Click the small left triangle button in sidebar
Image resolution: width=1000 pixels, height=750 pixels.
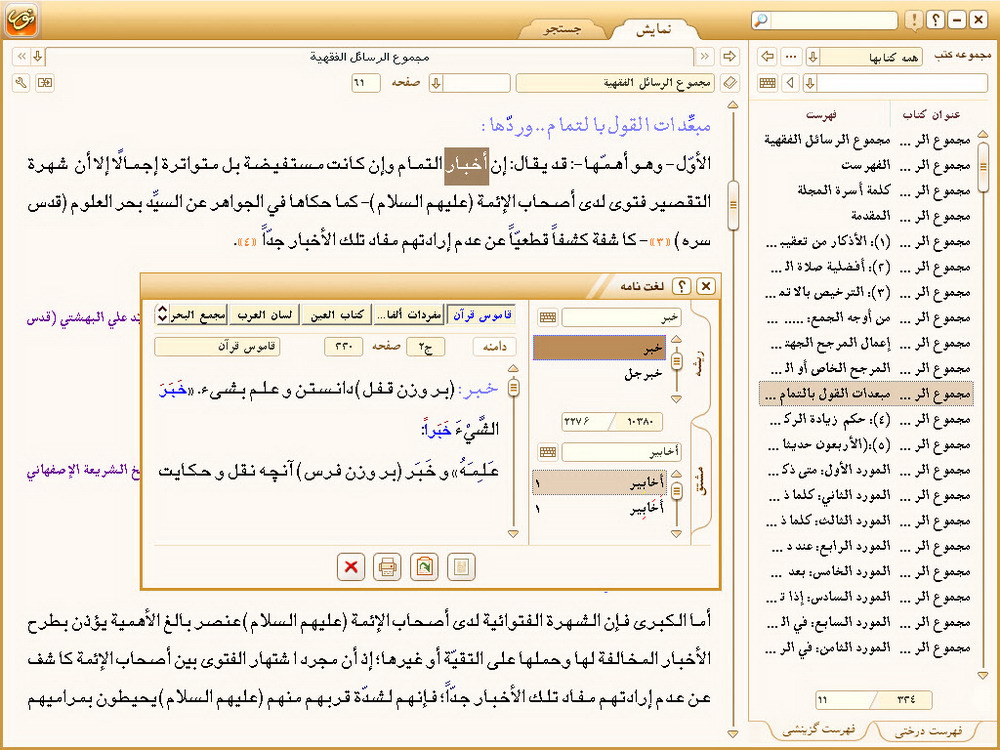(x=791, y=82)
